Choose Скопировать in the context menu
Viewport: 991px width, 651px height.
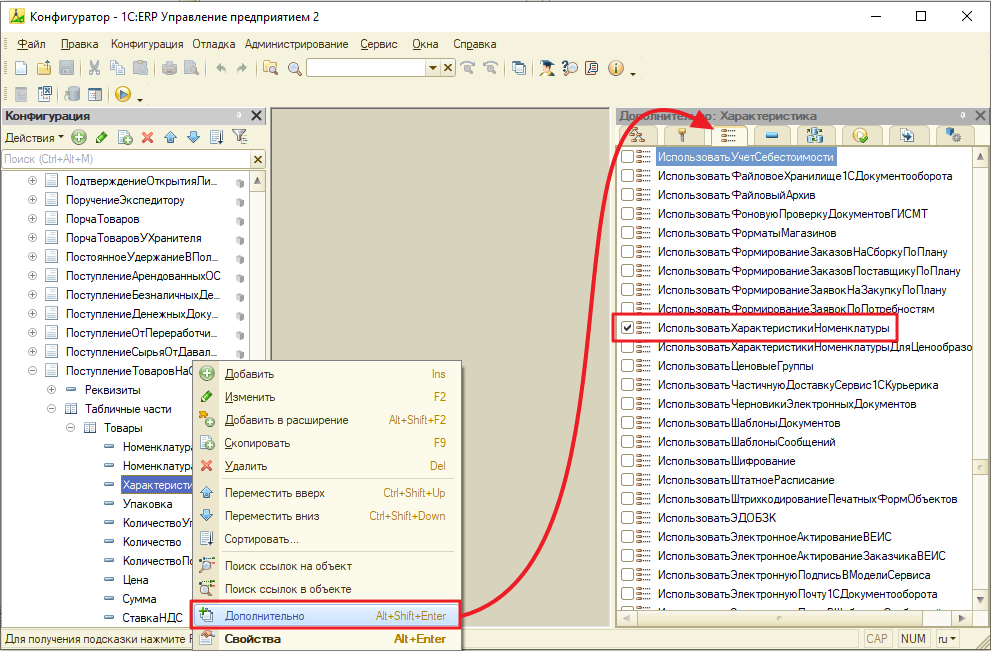[x=327, y=443]
